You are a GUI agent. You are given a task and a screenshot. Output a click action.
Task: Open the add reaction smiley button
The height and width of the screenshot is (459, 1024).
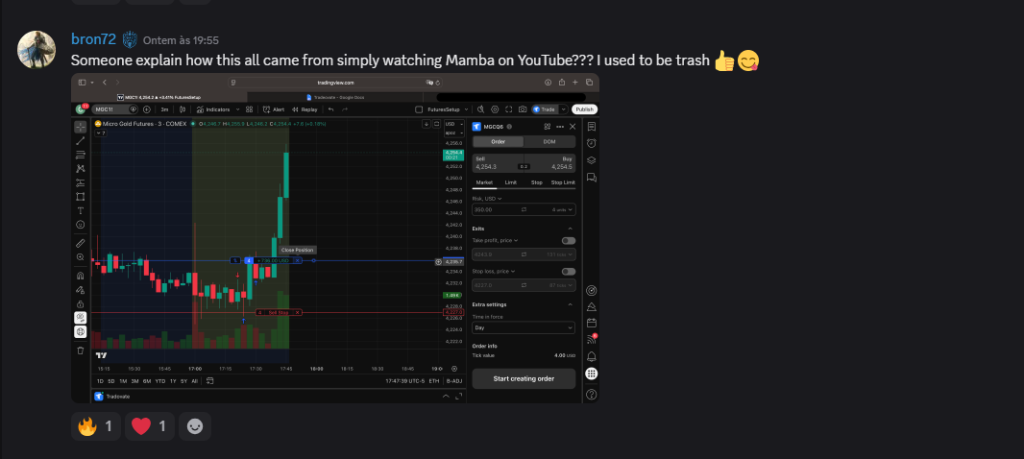click(195, 426)
